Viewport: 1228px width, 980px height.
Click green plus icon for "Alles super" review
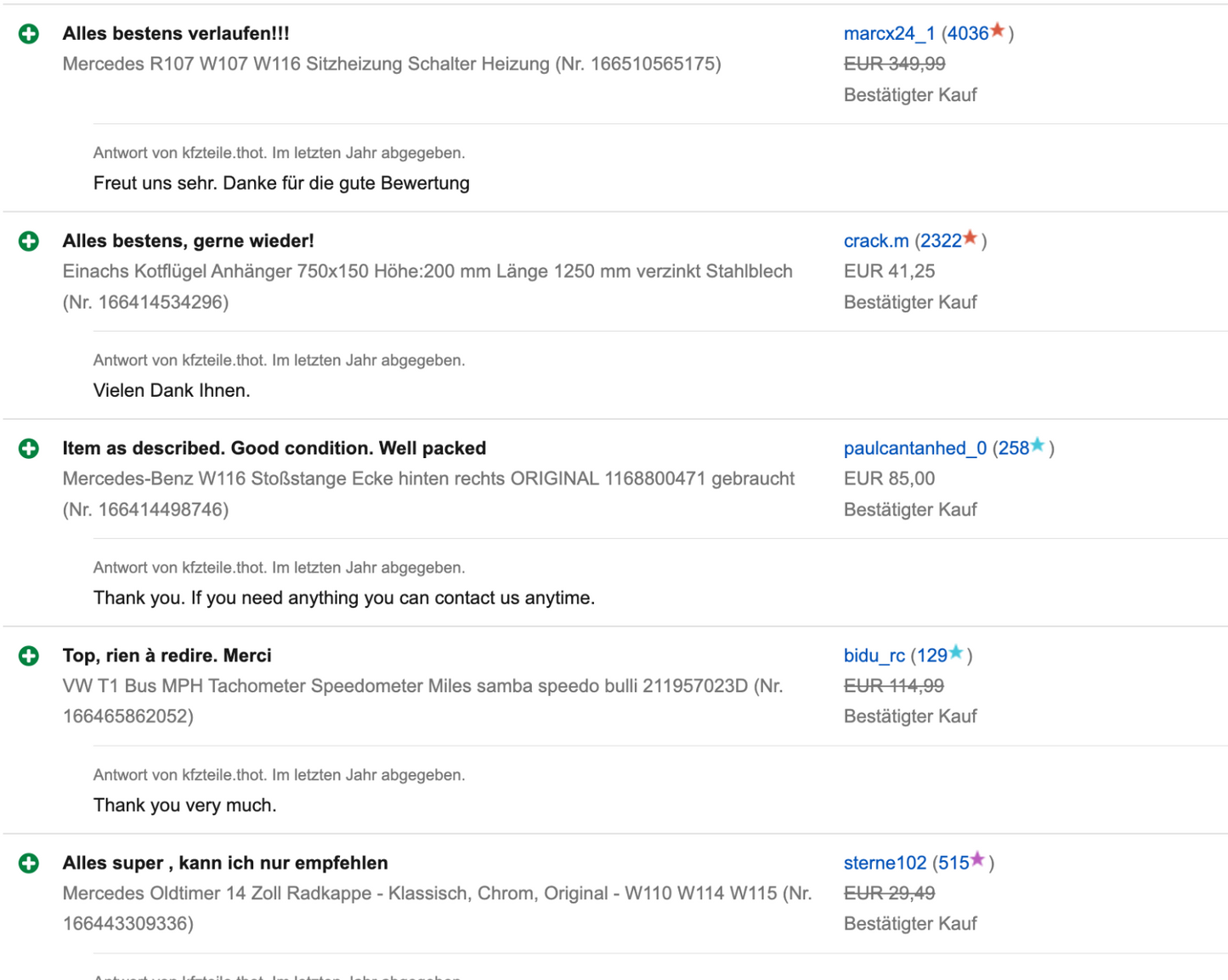[x=29, y=864]
